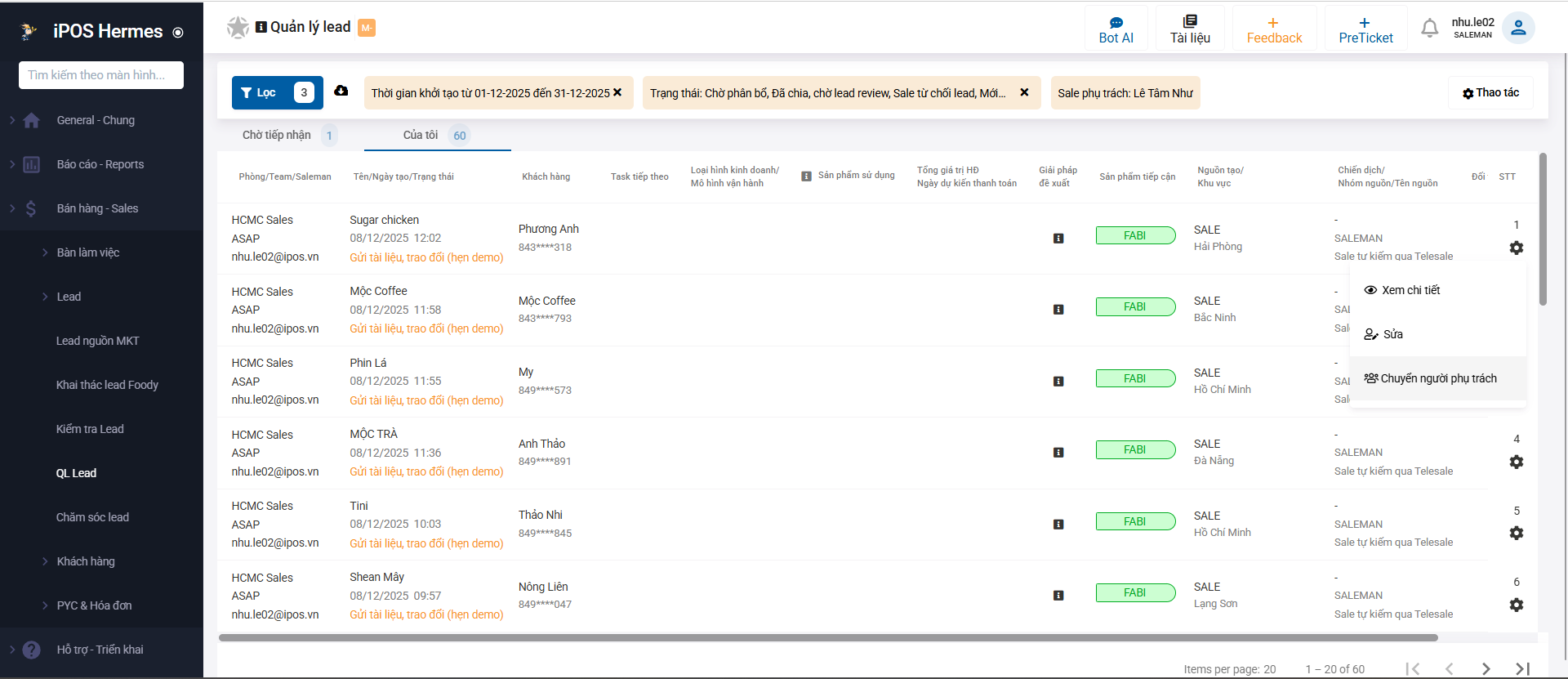Click the info icon in Phin Lá row
The image size is (1568, 679).
point(1058,382)
